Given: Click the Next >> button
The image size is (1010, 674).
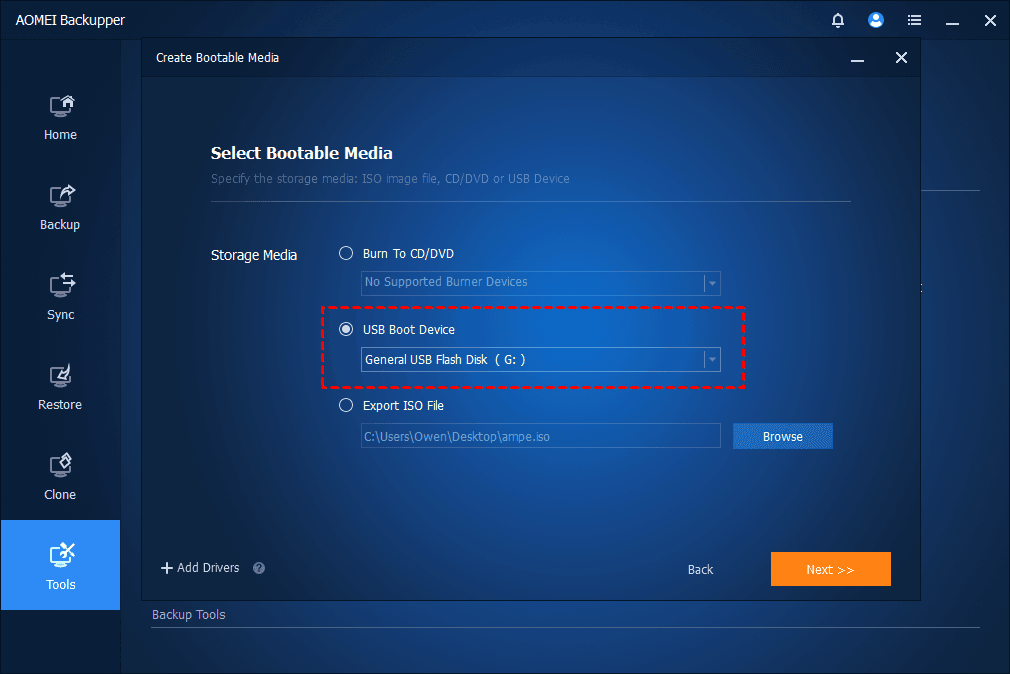Looking at the screenshot, I should click(x=830, y=569).
